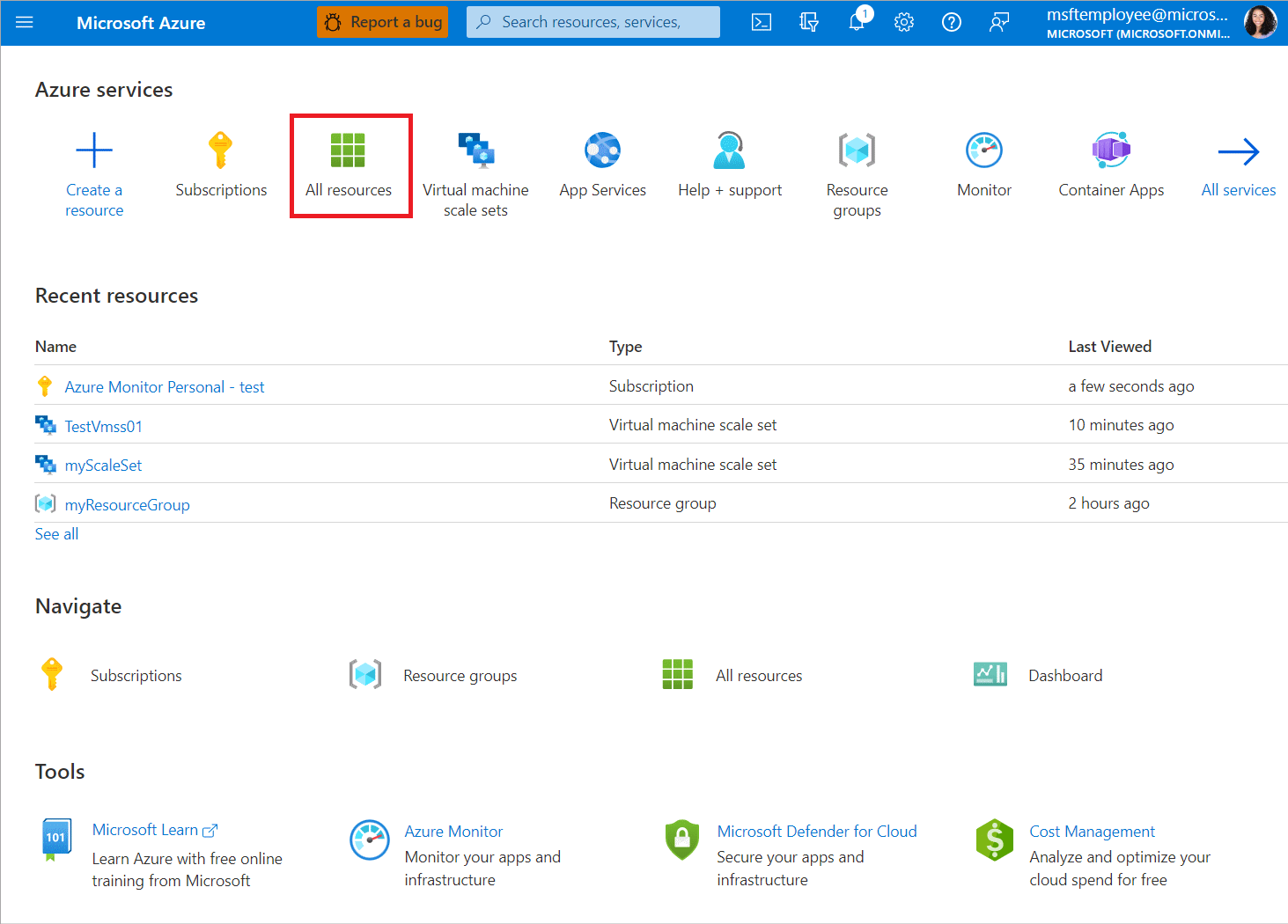1288x924 pixels.
Task: Click Azure Monitor gauge icon in Tools
Action: pos(370,840)
